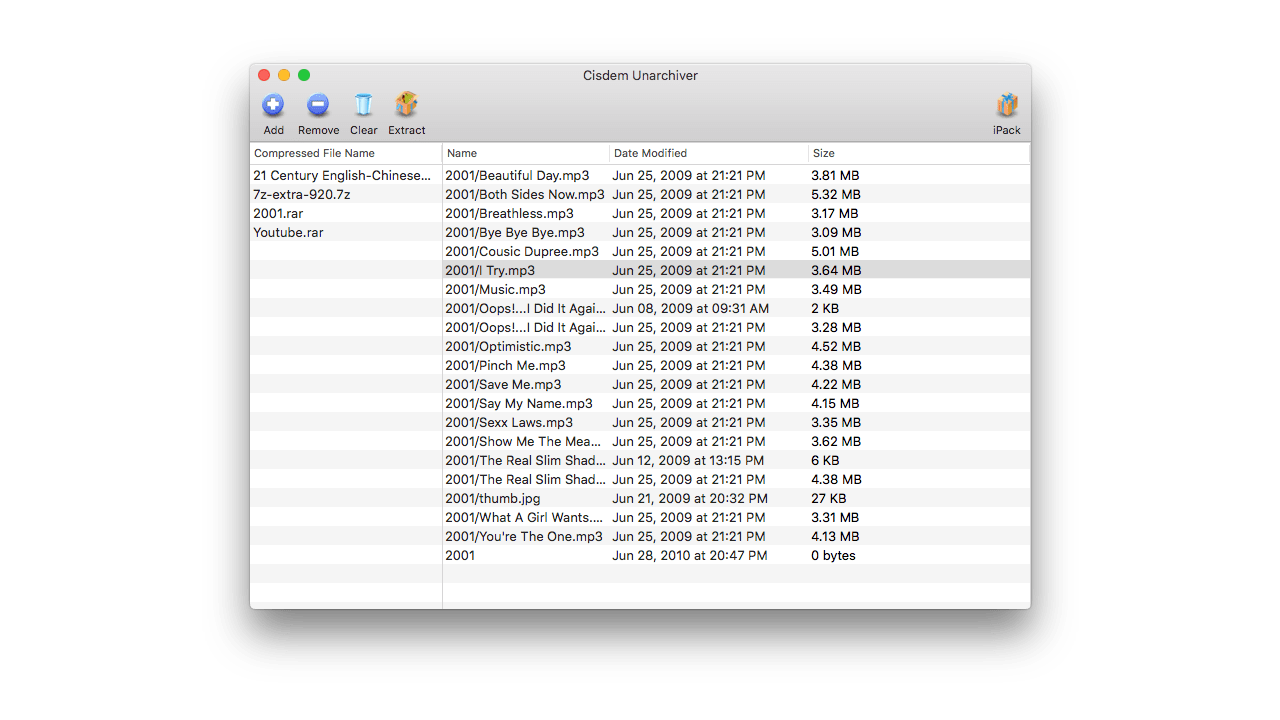Image resolution: width=1280 pixels, height=720 pixels.
Task: Sort by the Name column header
Action: click(526, 153)
